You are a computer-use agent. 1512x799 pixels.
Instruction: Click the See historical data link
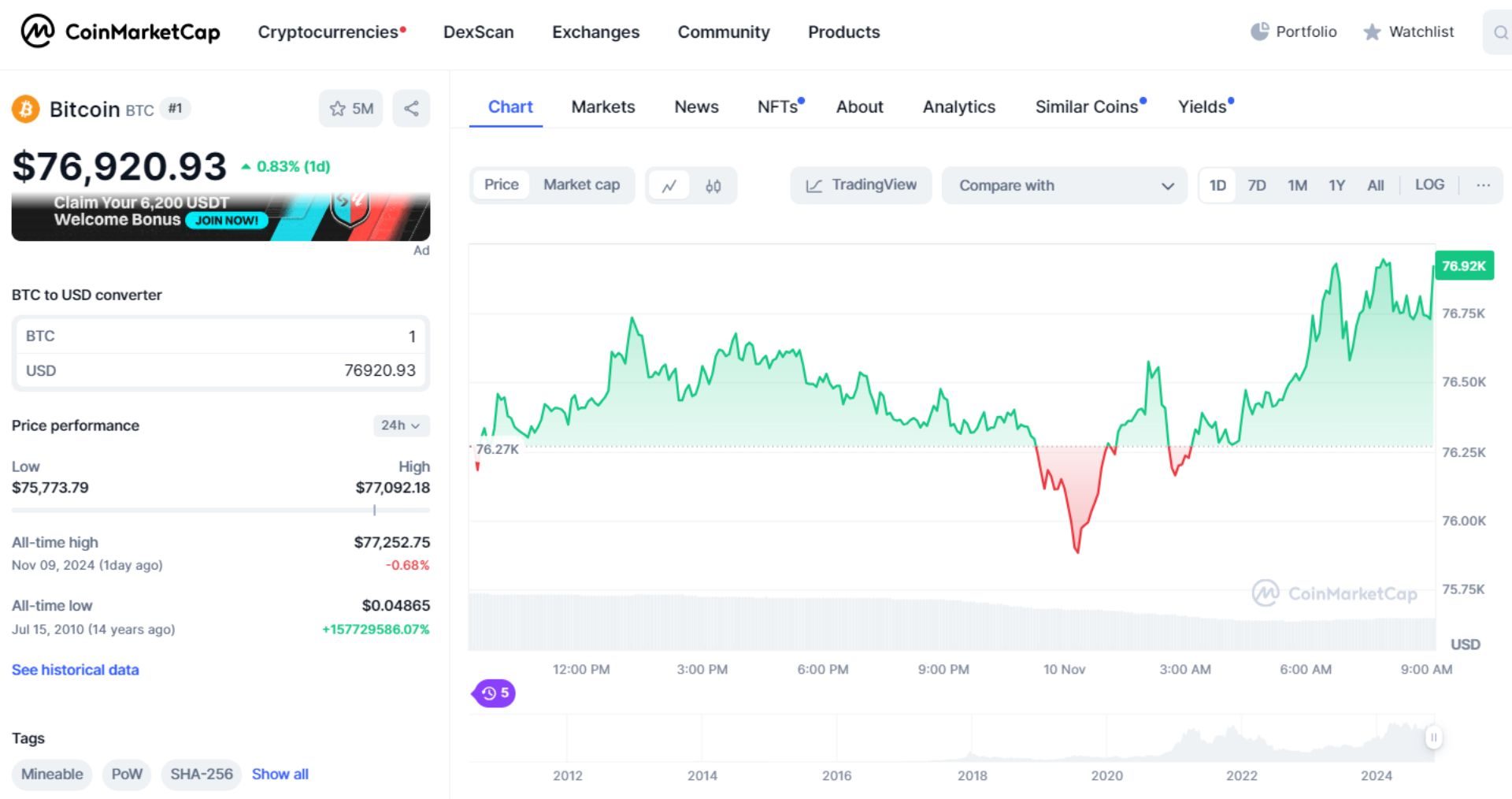click(x=75, y=669)
